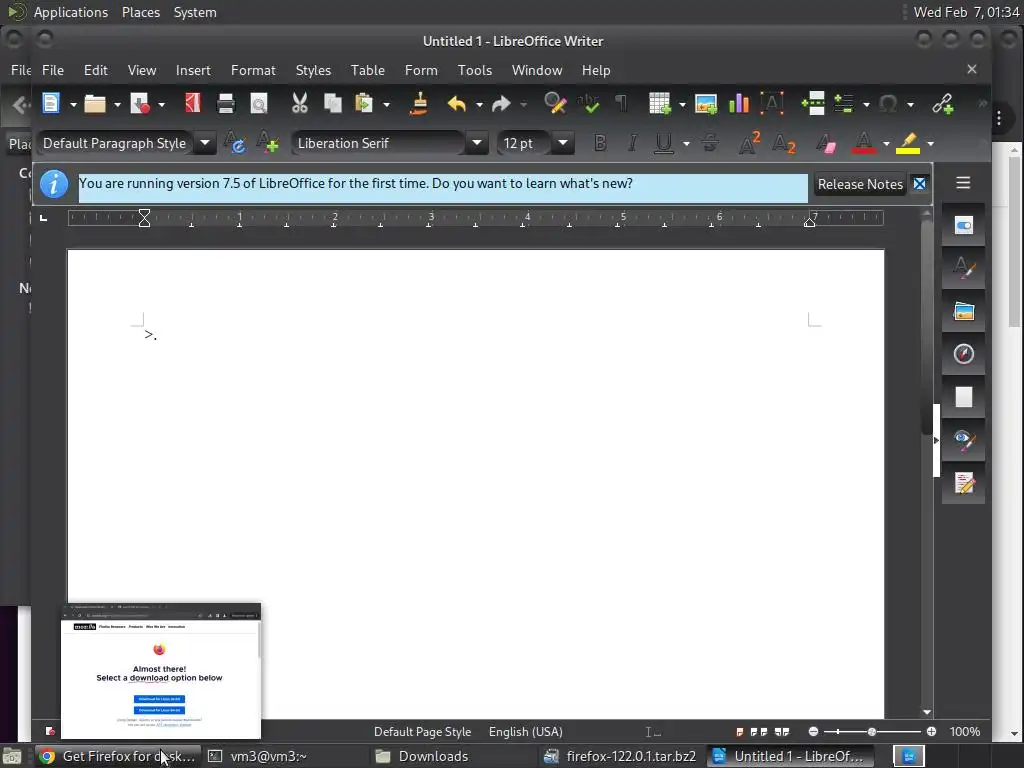Expand paragraph style dropdown

[205, 143]
